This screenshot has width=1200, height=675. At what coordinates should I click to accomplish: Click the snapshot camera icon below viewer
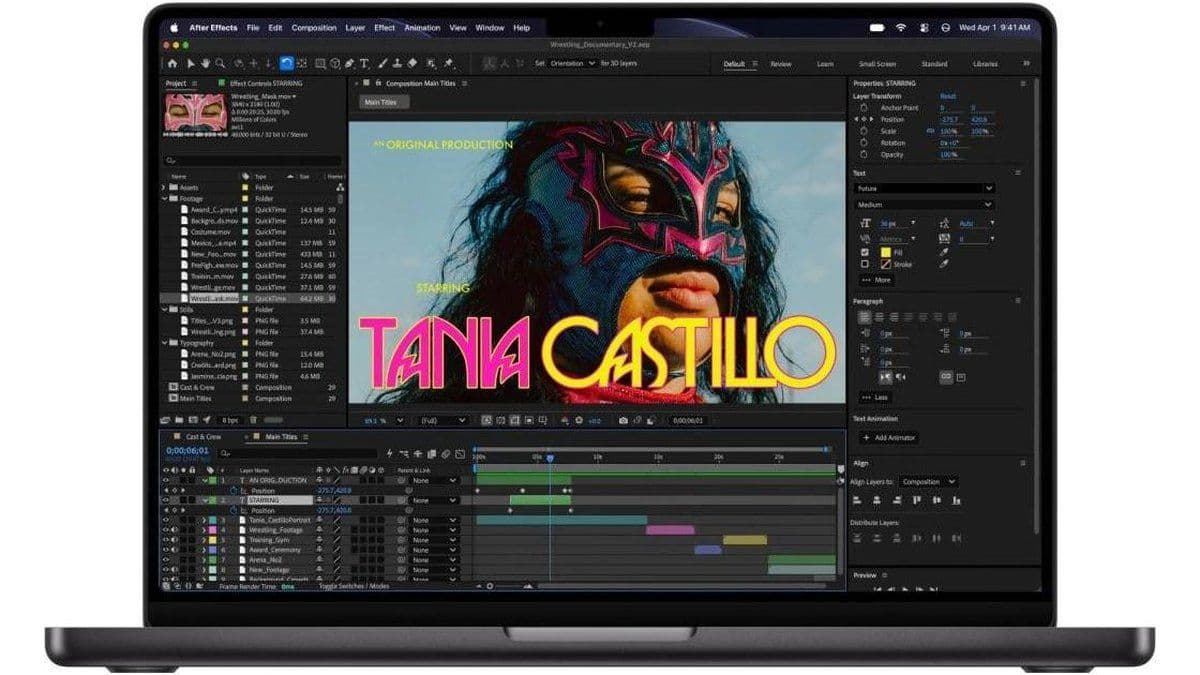click(x=623, y=420)
